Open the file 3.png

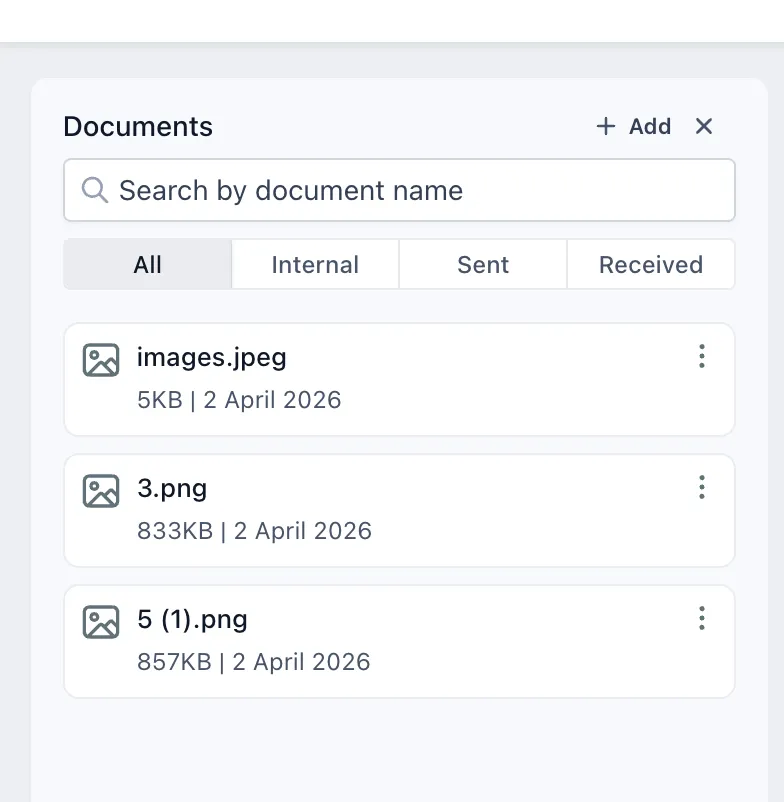pyautogui.click(x=171, y=488)
